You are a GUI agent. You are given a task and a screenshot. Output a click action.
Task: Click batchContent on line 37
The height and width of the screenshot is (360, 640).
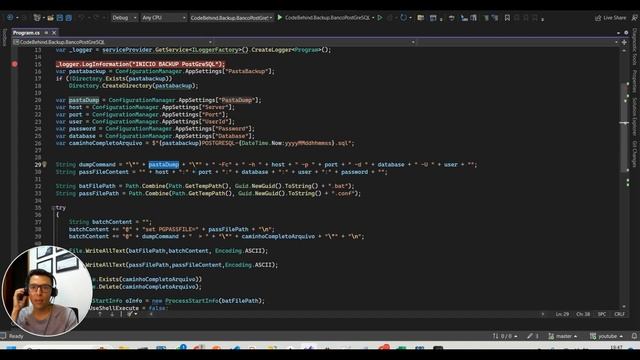[112, 222]
